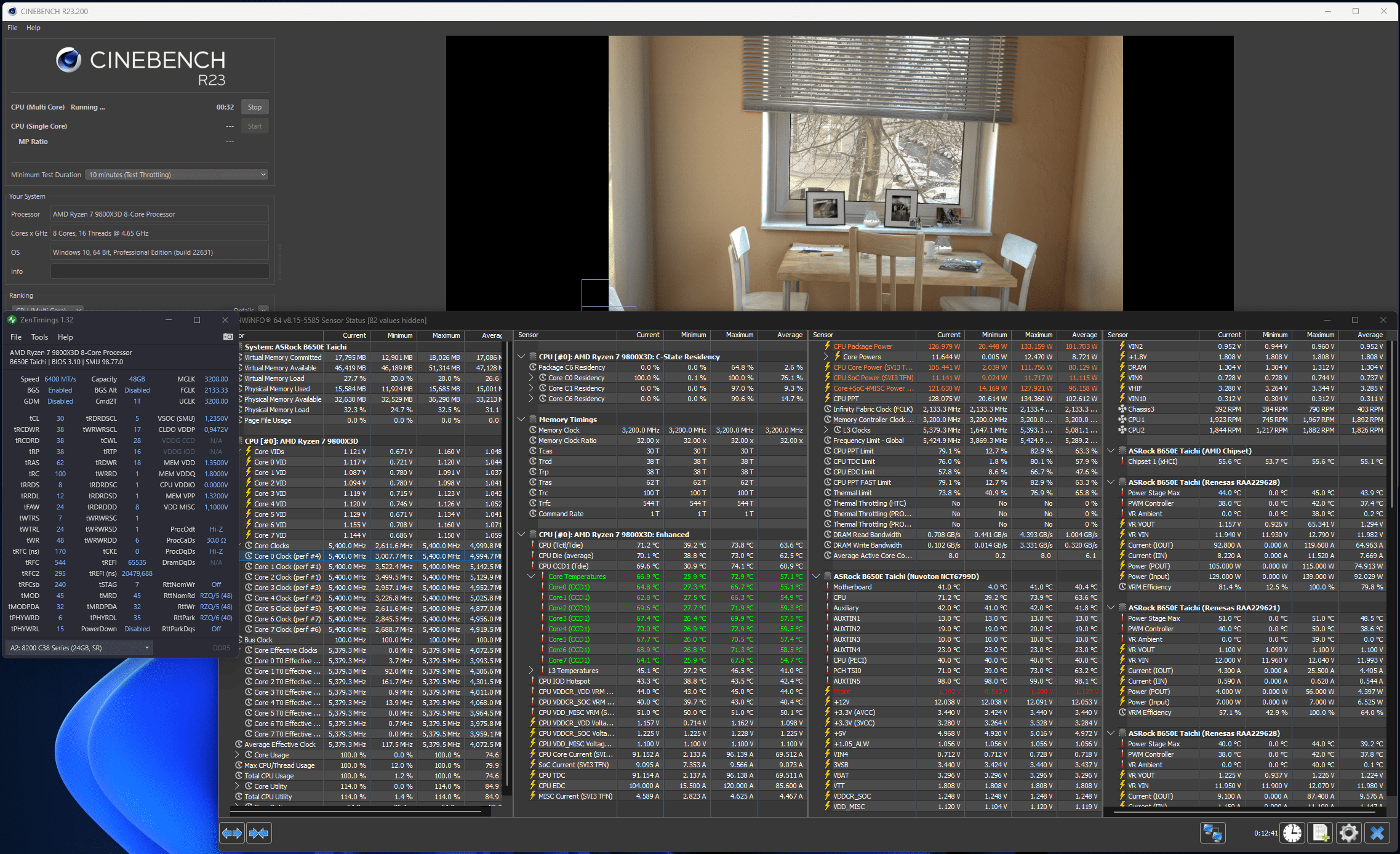Expand the Core Powers row

826,357
